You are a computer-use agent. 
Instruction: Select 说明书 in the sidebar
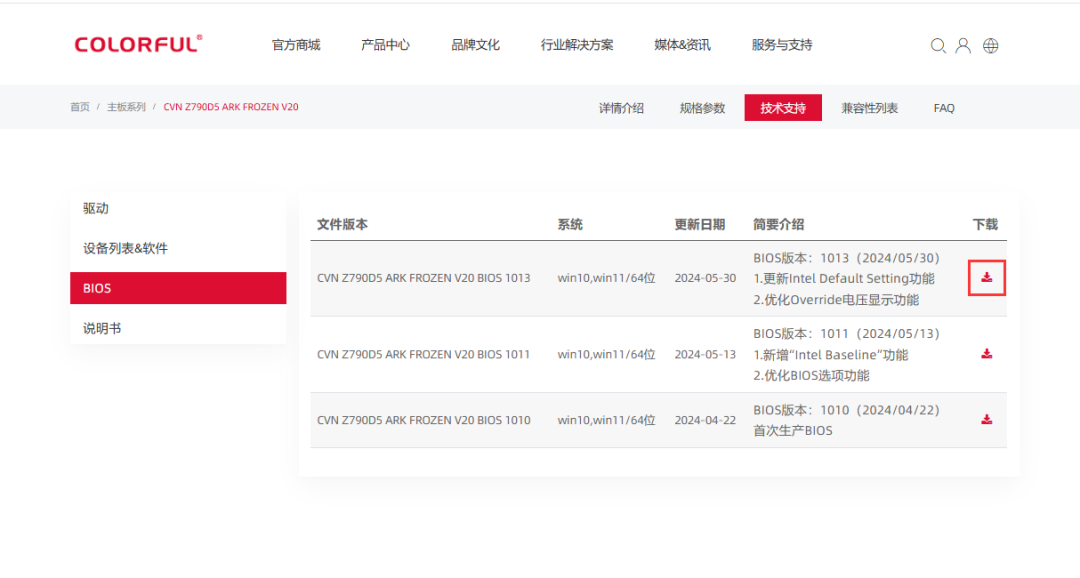(102, 328)
